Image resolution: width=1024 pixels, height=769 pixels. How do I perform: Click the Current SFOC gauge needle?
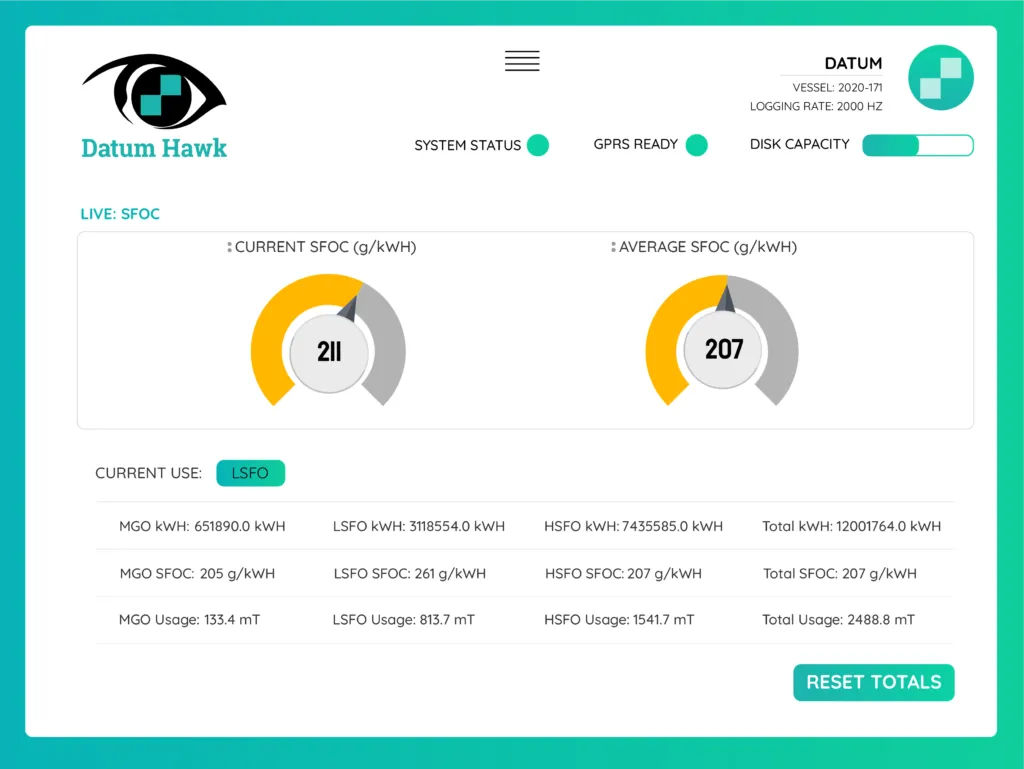[x=348, y=309]
